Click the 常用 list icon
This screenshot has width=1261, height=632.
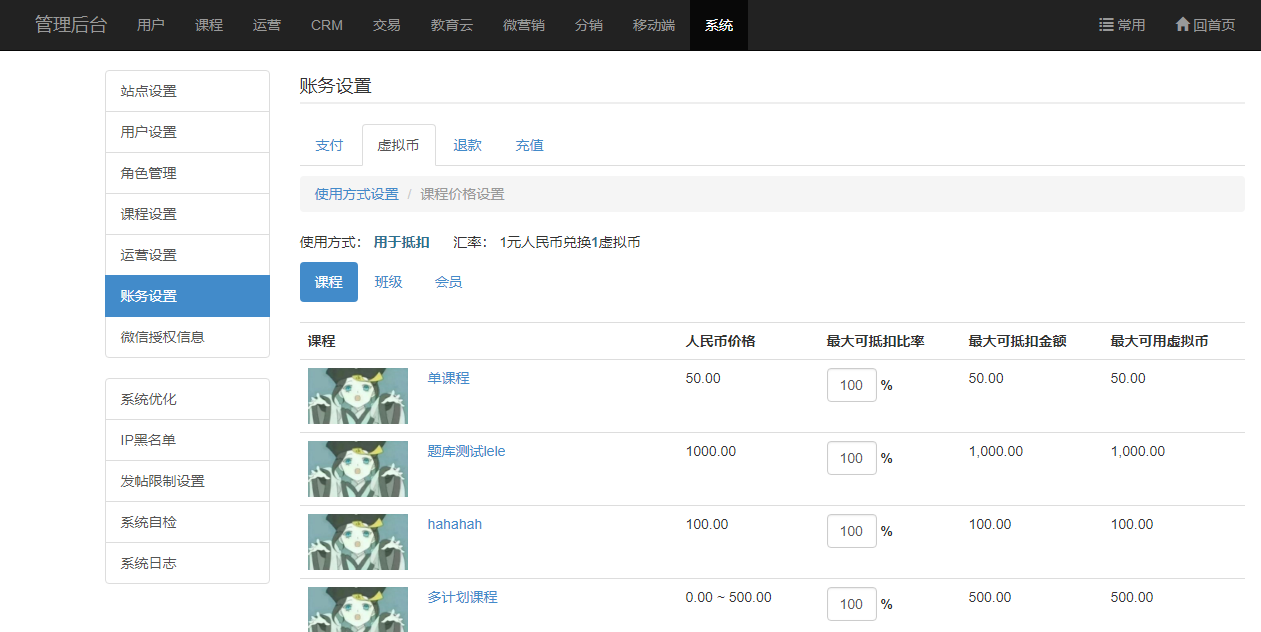pyautogui.click(x=1106, y=25)
